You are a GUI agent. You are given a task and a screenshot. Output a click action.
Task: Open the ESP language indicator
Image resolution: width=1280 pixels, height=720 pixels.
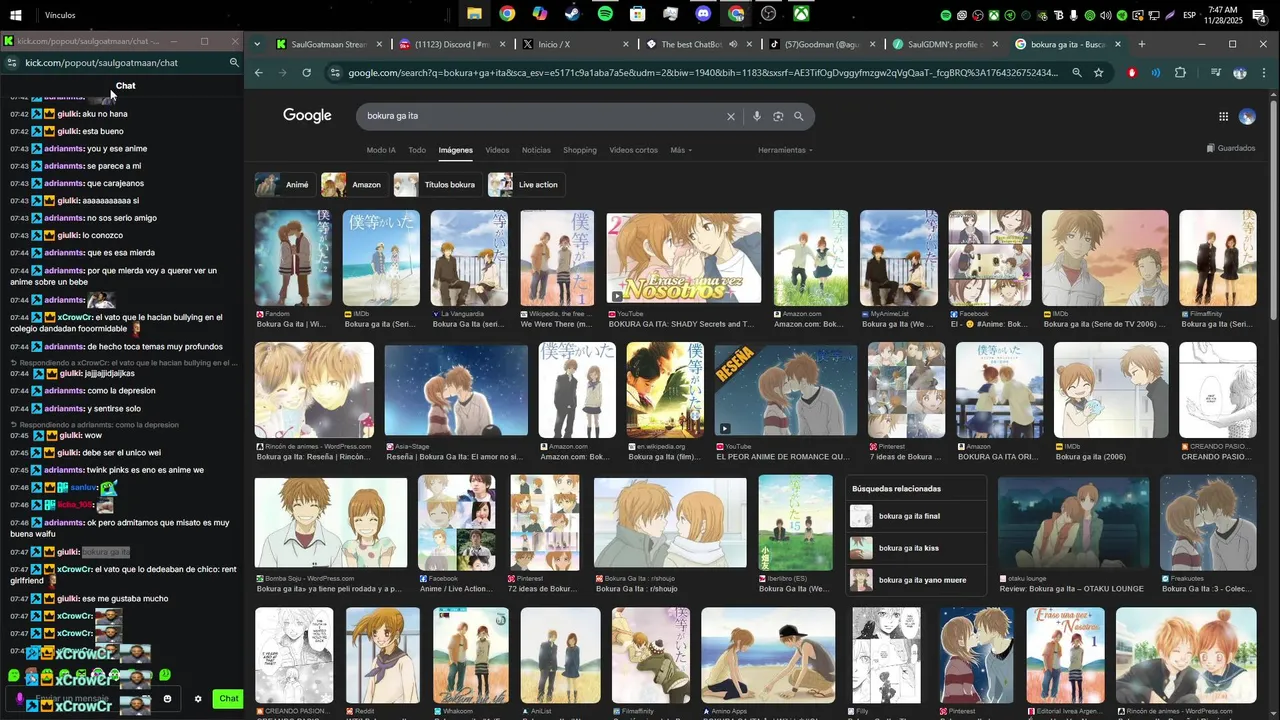(x=1189, y=15)
